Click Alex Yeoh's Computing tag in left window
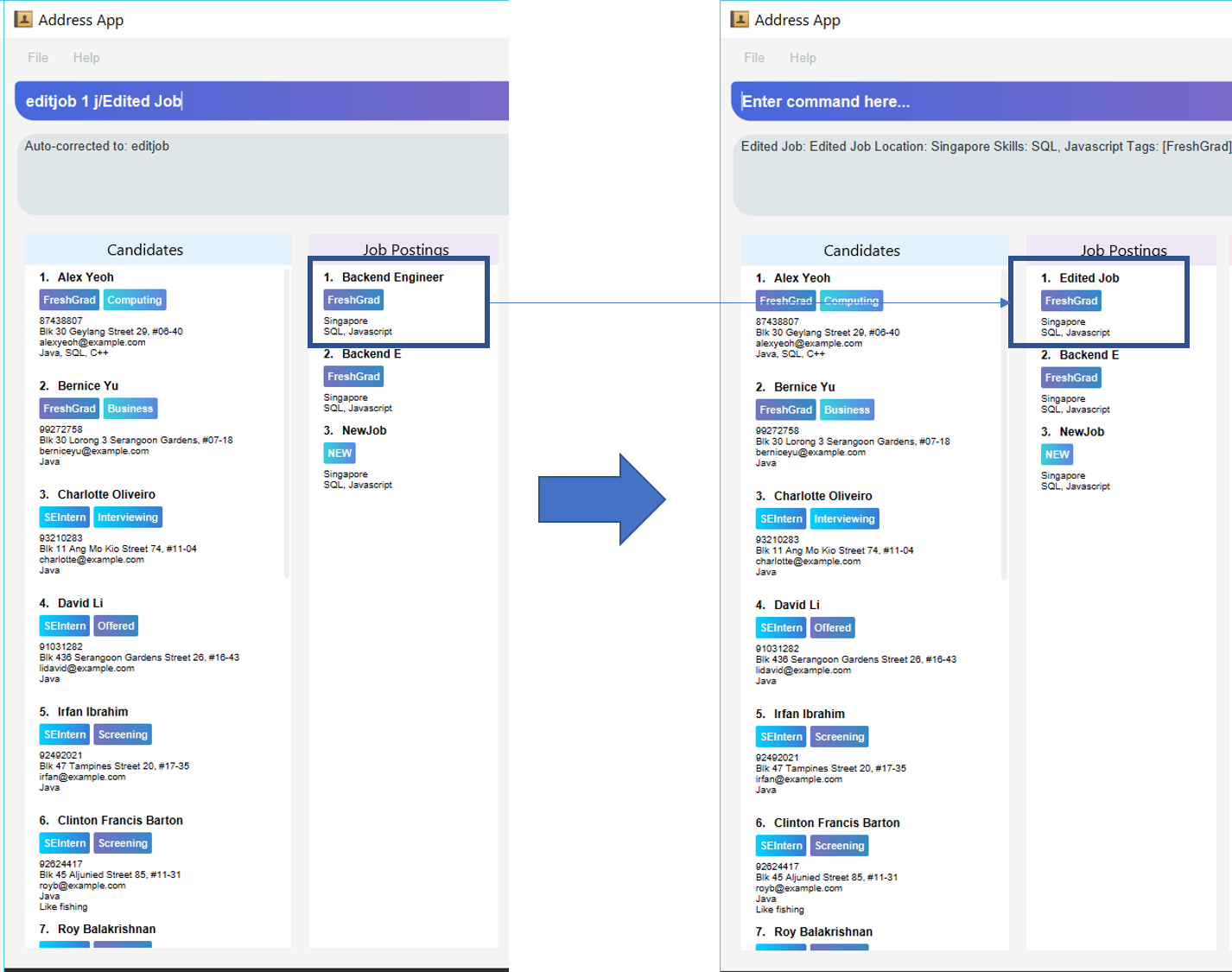 [x=135, y=300]
